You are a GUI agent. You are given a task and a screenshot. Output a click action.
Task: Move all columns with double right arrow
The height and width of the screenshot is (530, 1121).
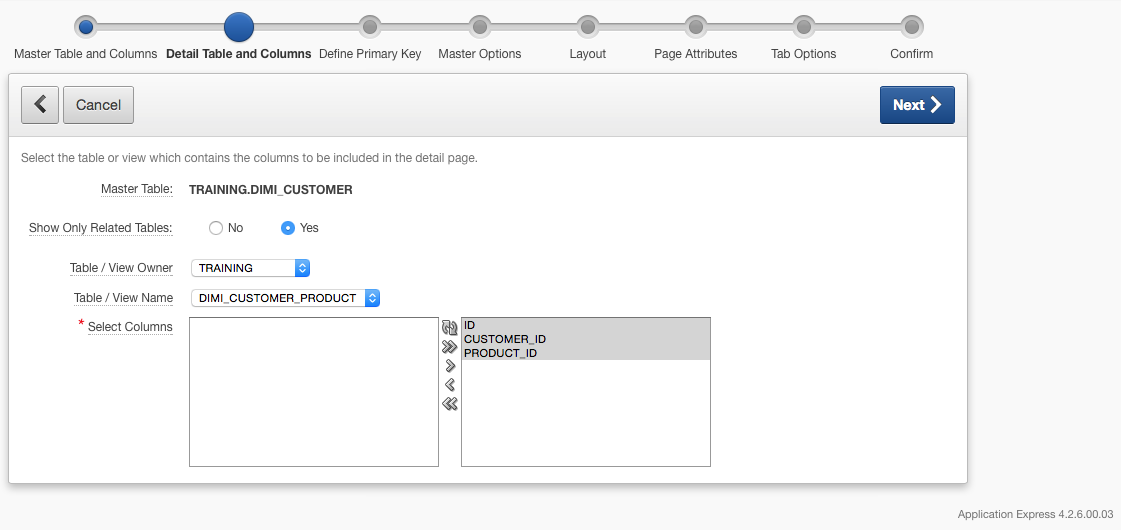pos(450,347)
